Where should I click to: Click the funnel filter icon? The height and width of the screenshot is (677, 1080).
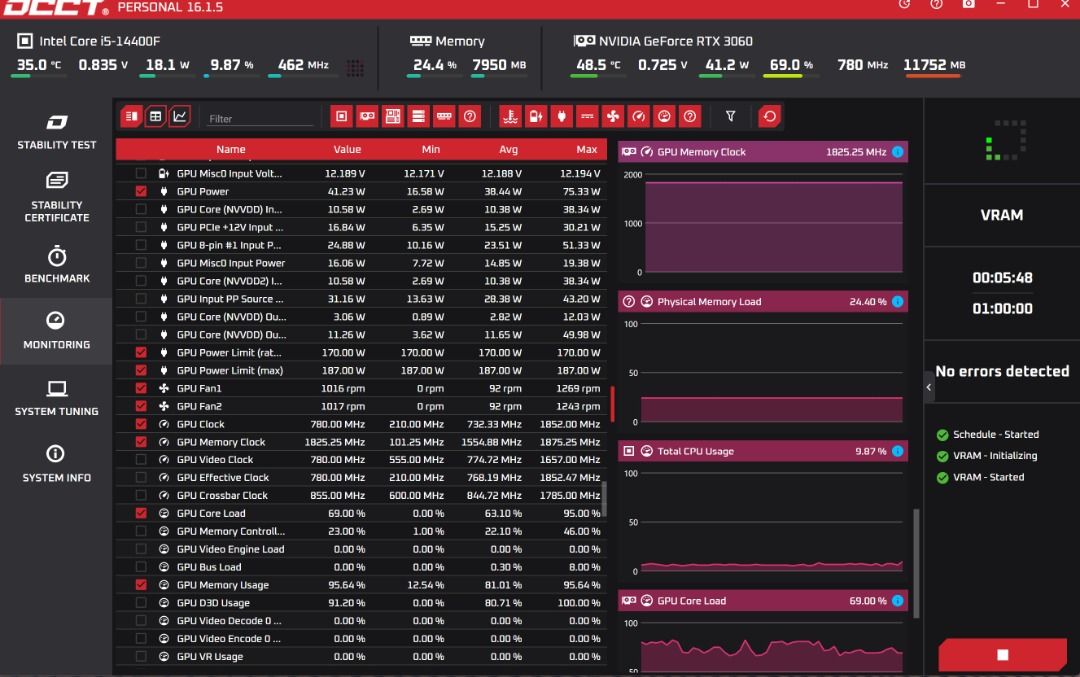[730, 116]
